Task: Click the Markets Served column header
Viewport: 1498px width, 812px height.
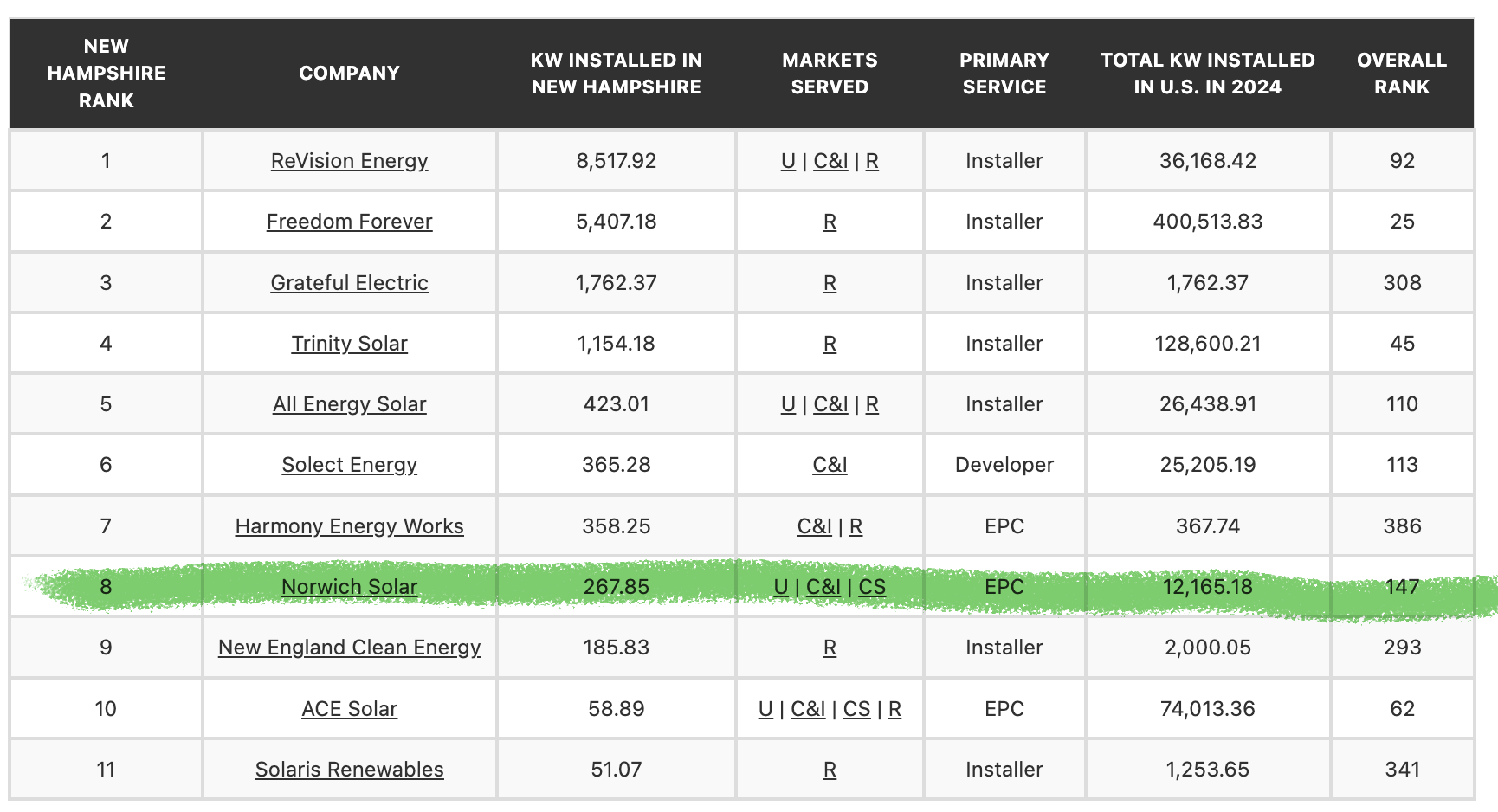Action: [x=830, y=74]
